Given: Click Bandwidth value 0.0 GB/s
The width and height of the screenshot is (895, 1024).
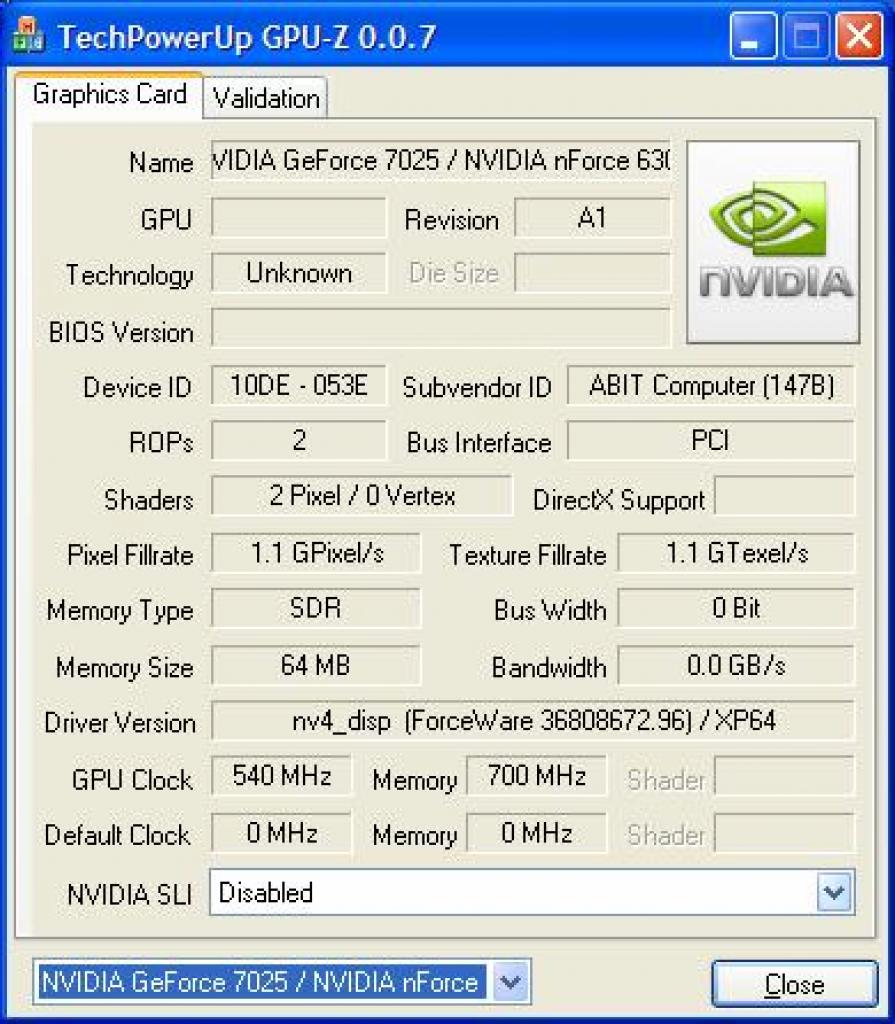Looking at the screenshot, I should pos(736,665).
